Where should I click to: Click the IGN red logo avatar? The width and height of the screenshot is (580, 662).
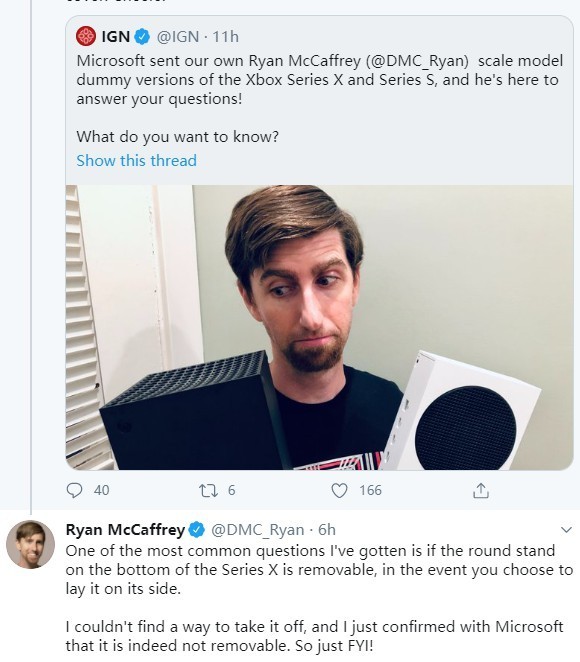pos(86,36)
